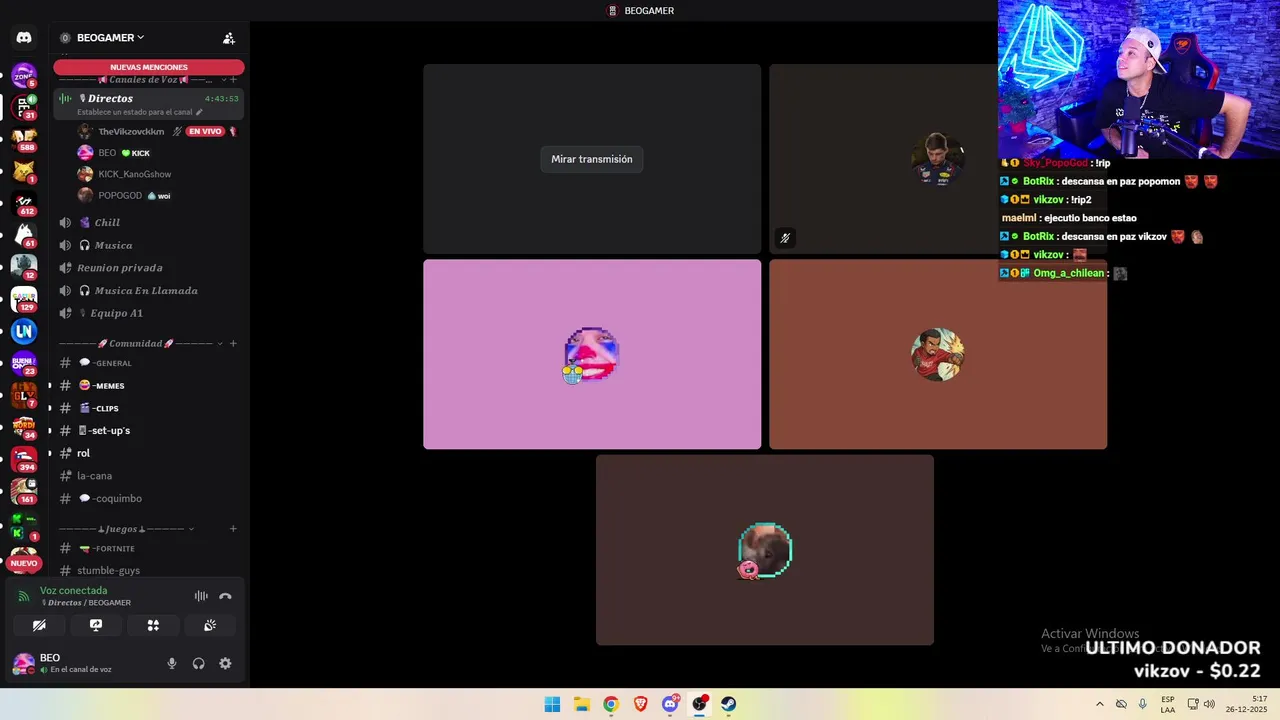Open the set-up's text channel
This screenshot has width=1280, height=720.
(x=149, y=431)
